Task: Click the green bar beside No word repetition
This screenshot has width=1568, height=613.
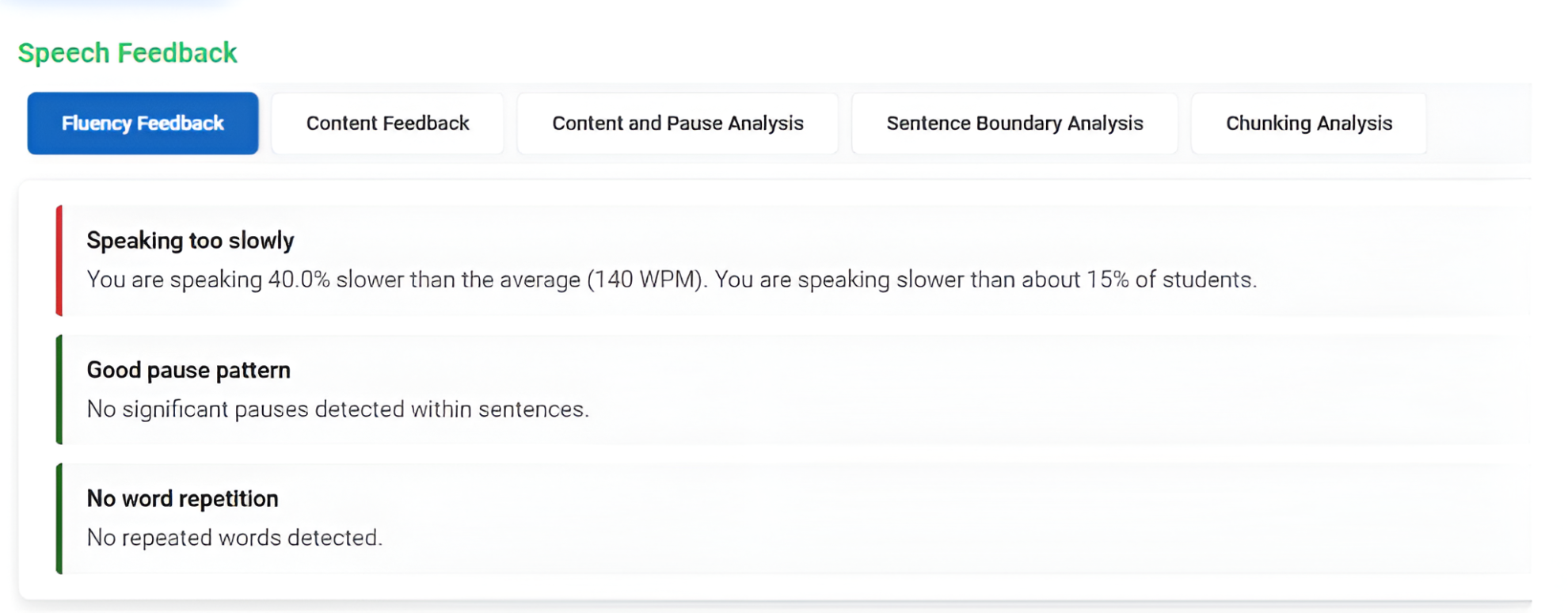Action: point(59,517)
